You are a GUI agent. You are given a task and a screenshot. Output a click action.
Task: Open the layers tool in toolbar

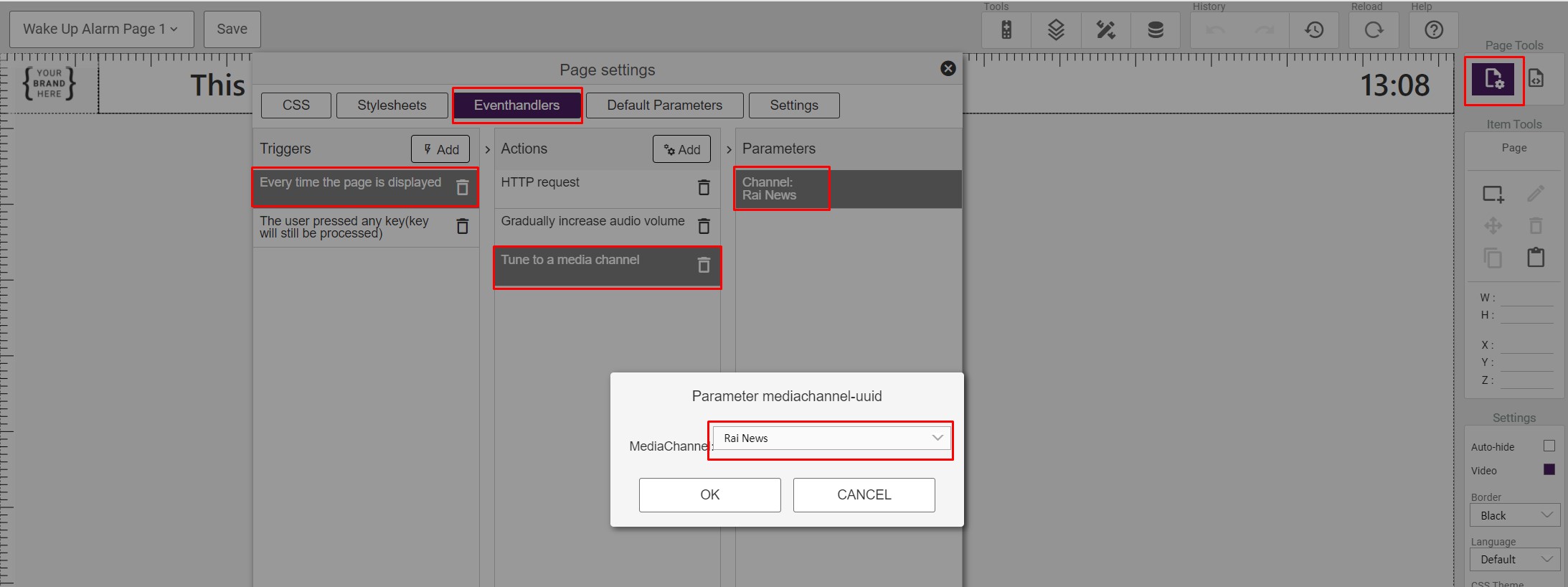[x=1056, y=30]
